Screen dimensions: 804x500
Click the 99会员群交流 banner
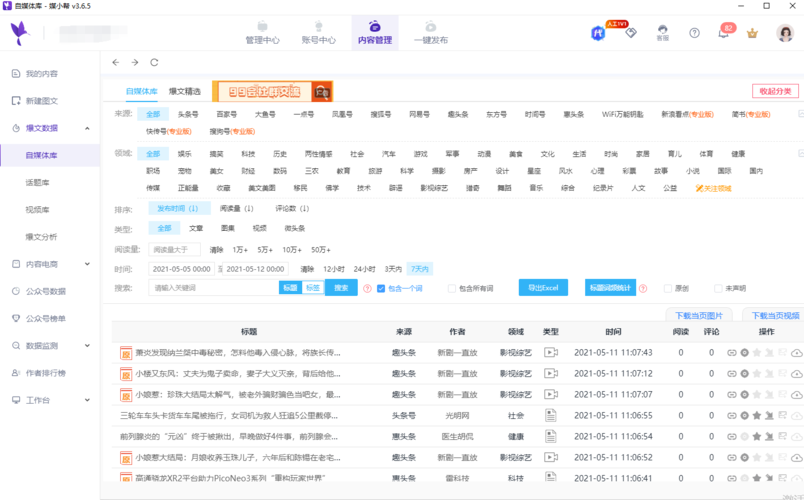(x=272, y=91)
